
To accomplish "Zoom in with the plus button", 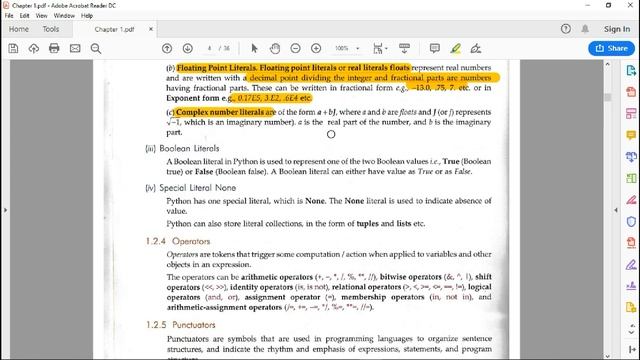I will point(316,49).
